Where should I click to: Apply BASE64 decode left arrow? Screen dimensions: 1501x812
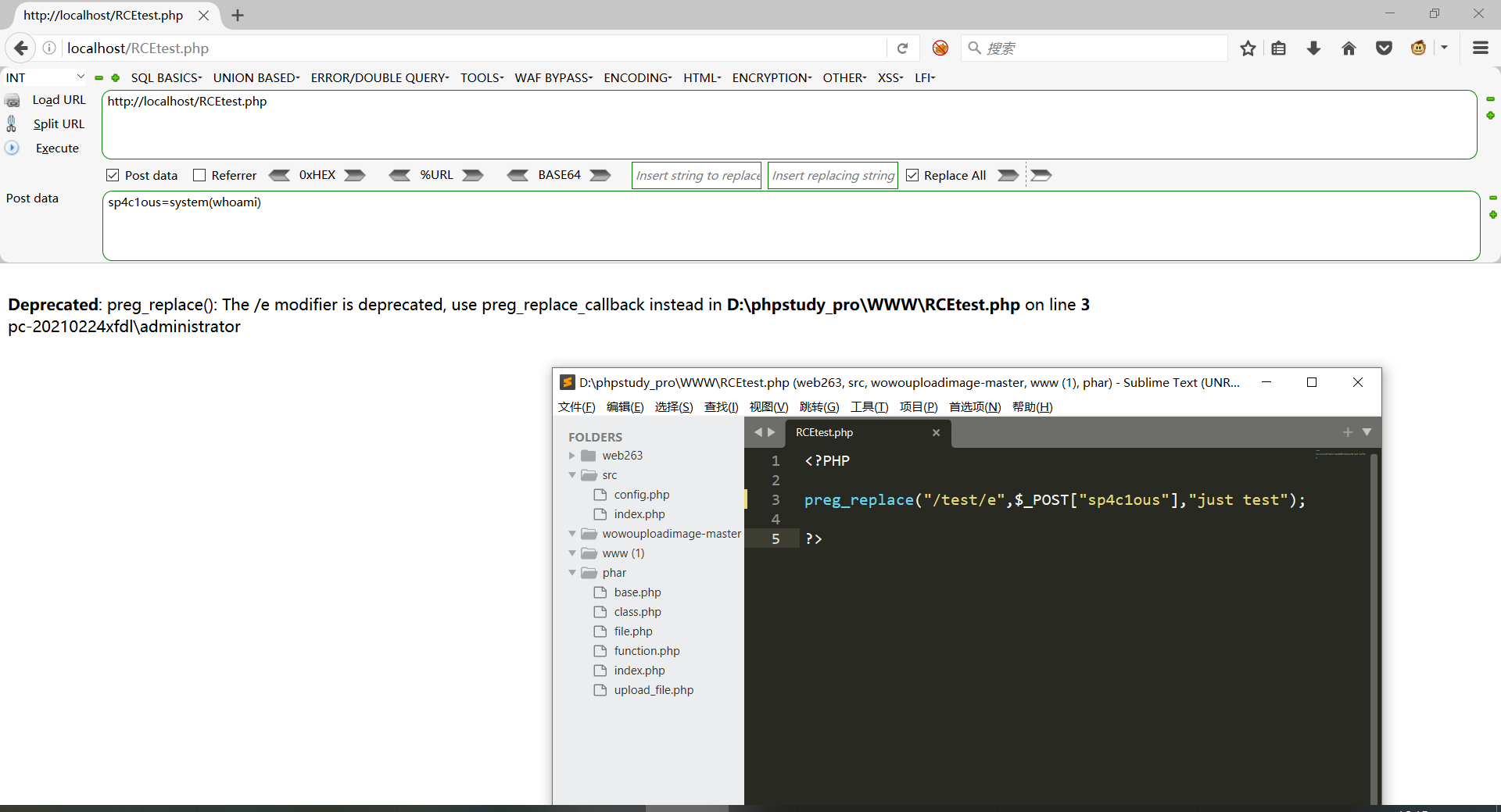[518, 175]
